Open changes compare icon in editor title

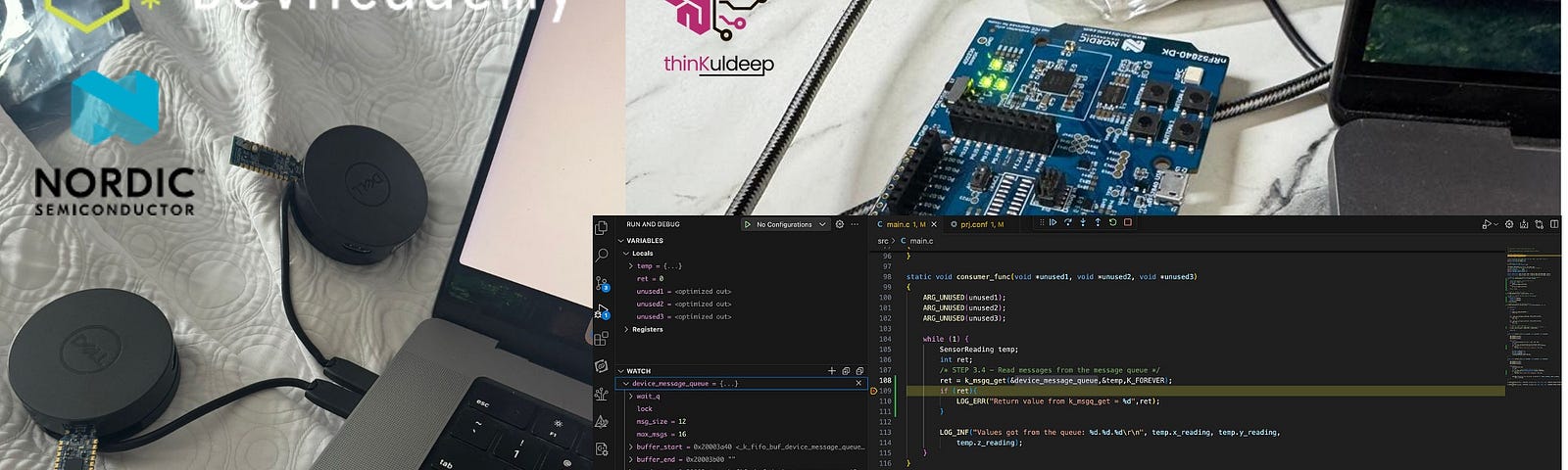[x=1539, y=224]
